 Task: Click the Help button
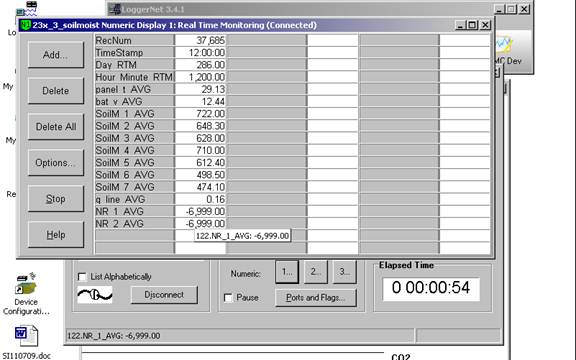(56, 235)
